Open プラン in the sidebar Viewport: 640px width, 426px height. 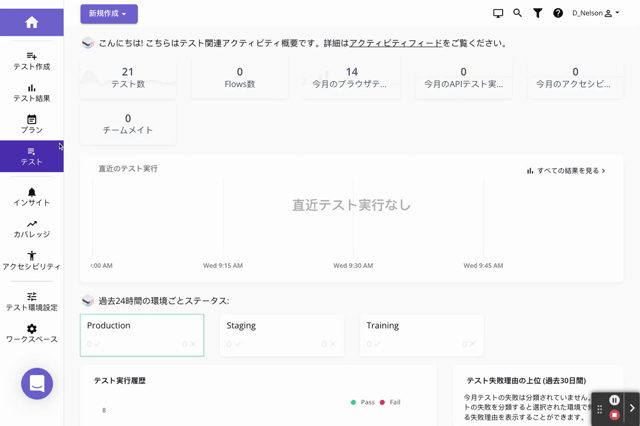coord(31,125)
